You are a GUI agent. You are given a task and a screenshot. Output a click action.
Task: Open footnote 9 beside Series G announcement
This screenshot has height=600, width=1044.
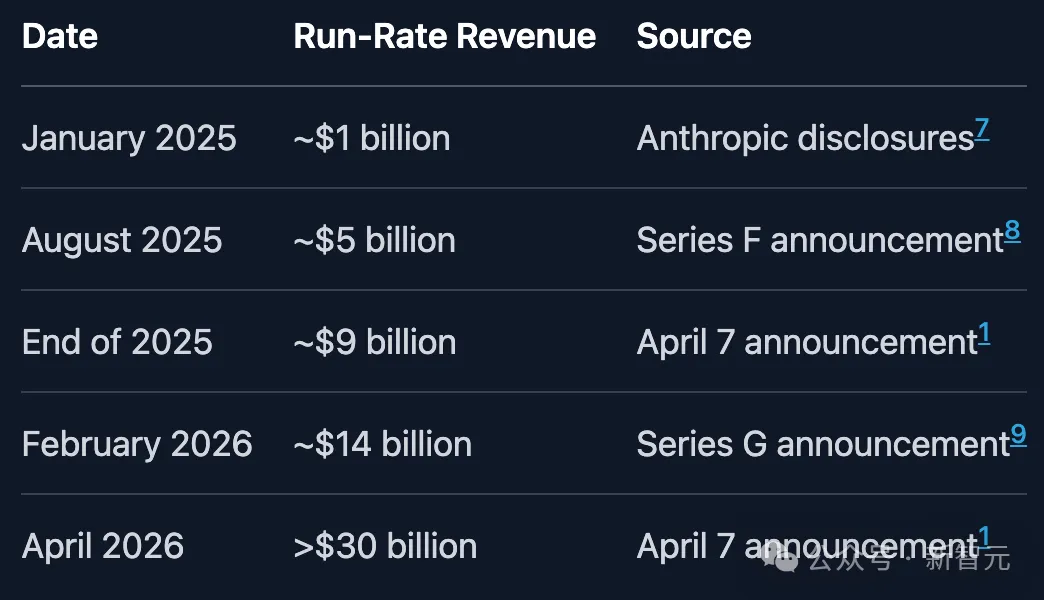pos(1018,434)
